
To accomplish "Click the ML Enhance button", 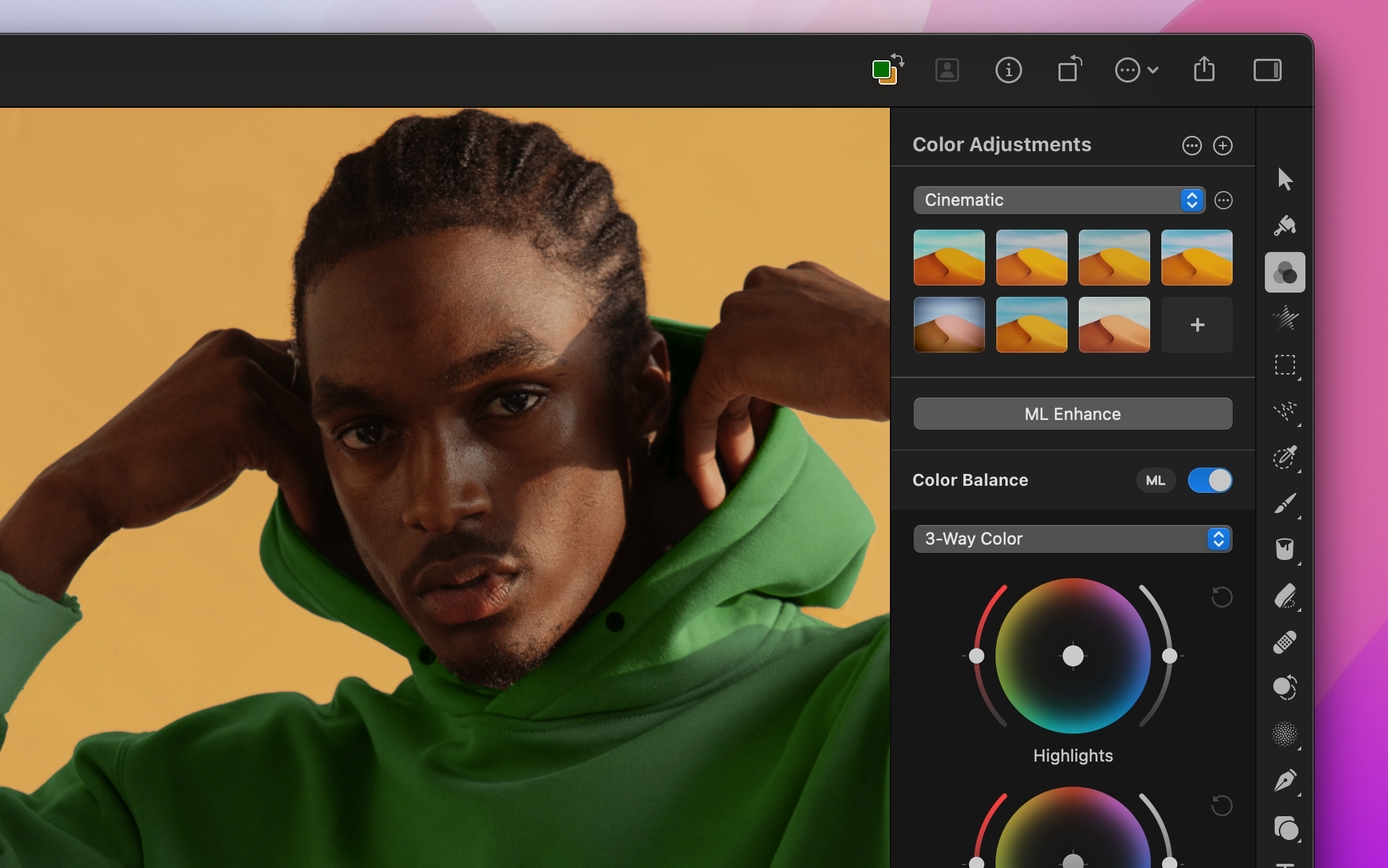I will pos(1072,414).
